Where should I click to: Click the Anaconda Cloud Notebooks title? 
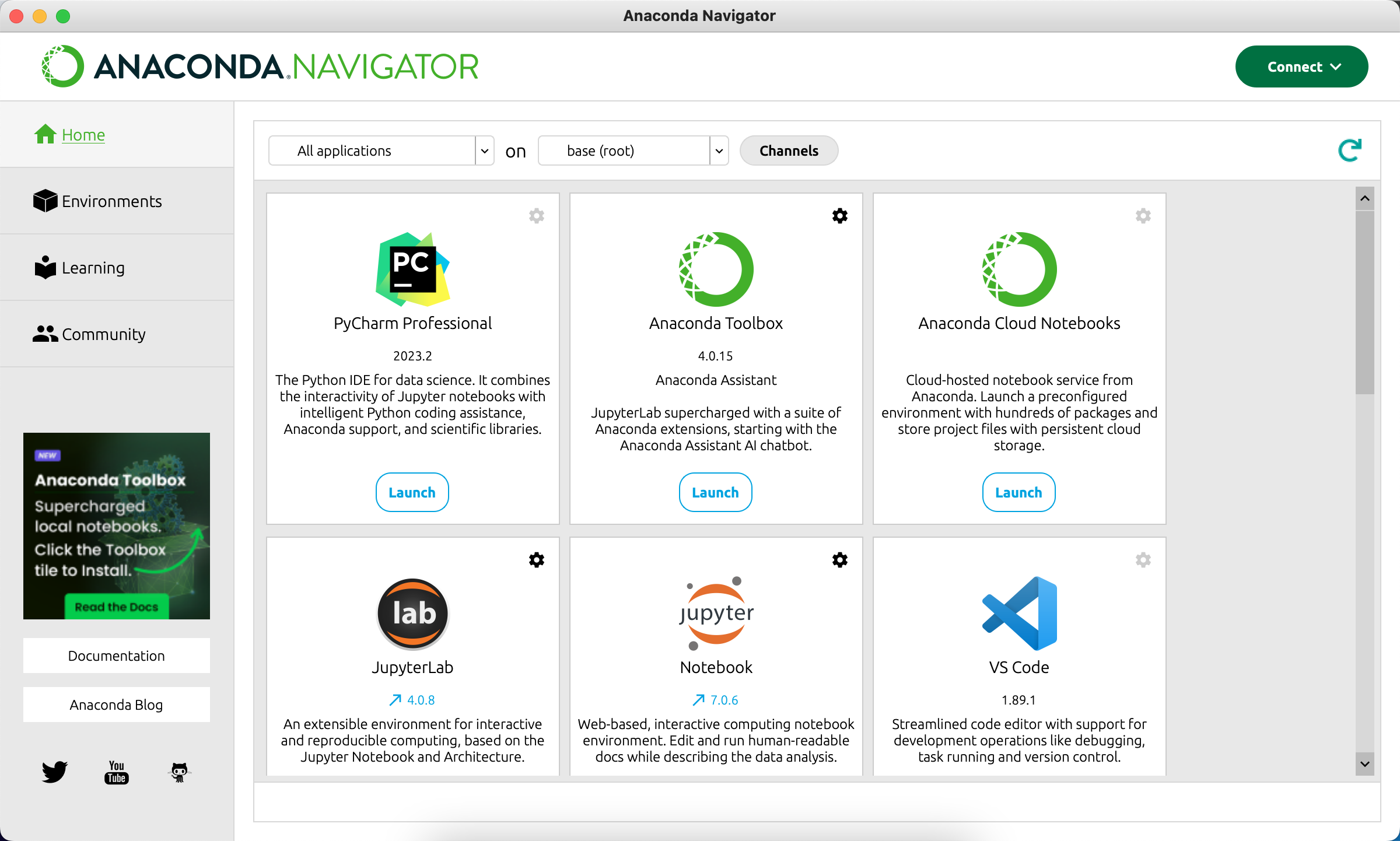point(1019,323)
